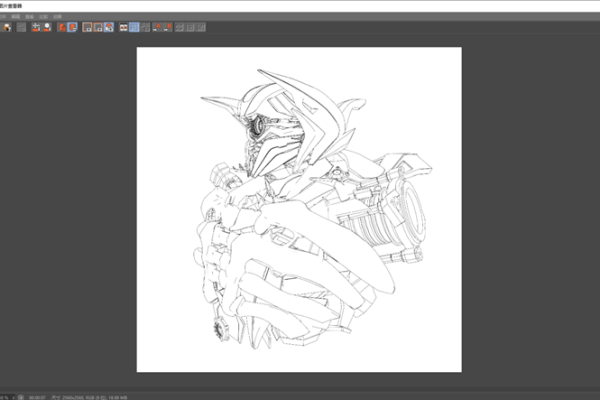The height and width of the screenshot is (400, 600).
Task: Toggle the highlighted blue grid icon in toolbar
Action: [x=134, y=27]
